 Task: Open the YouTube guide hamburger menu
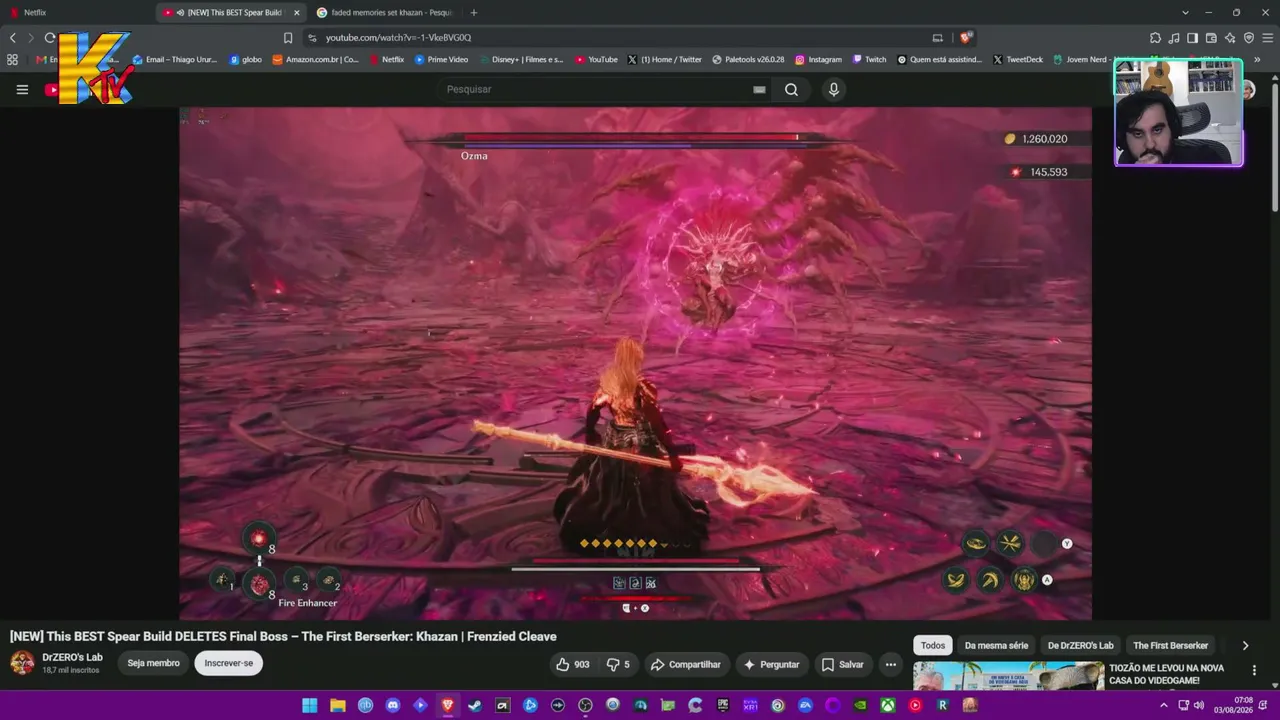click(x=22, y=89)
